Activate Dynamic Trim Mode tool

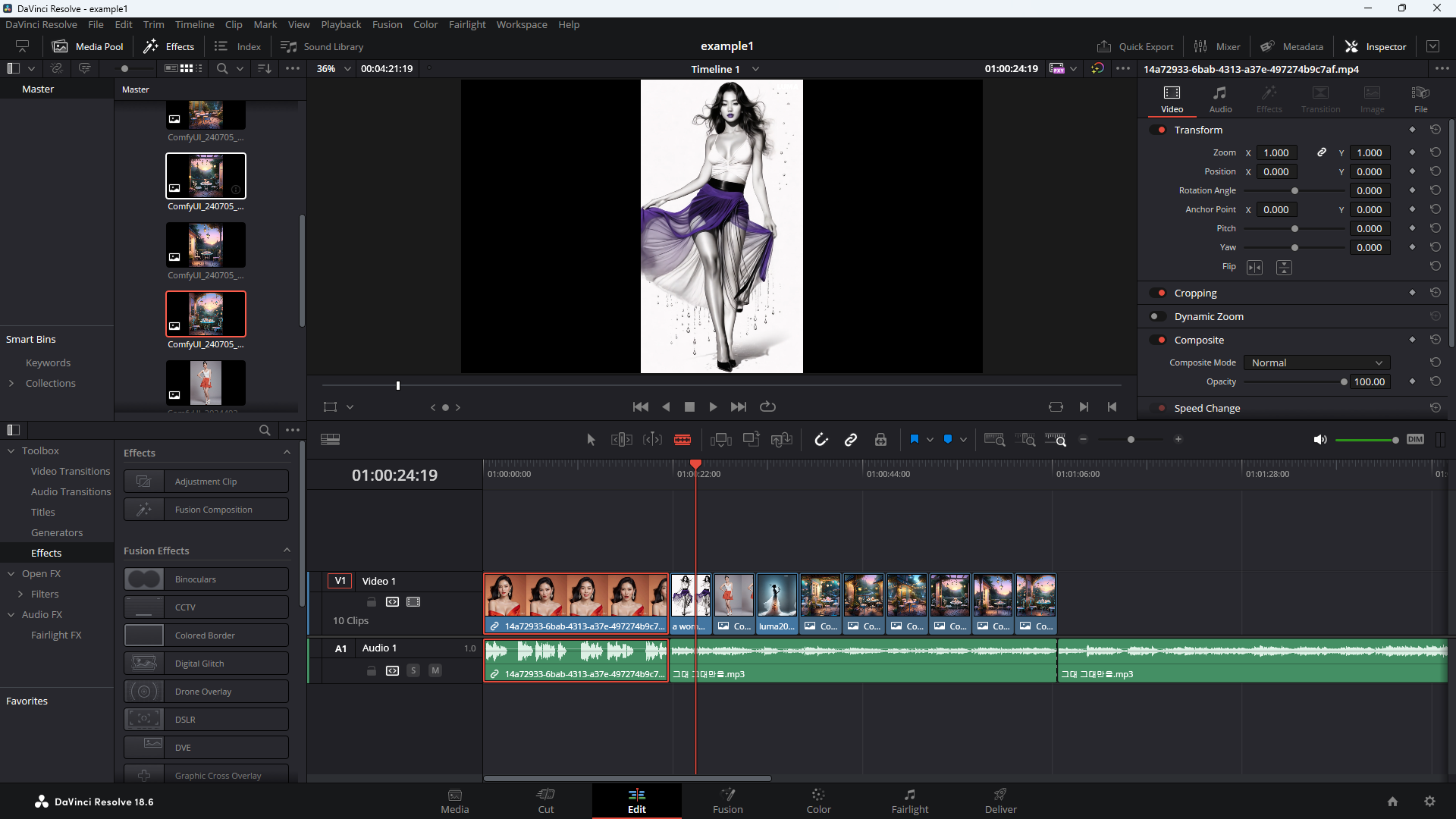[x=652, y=440]
